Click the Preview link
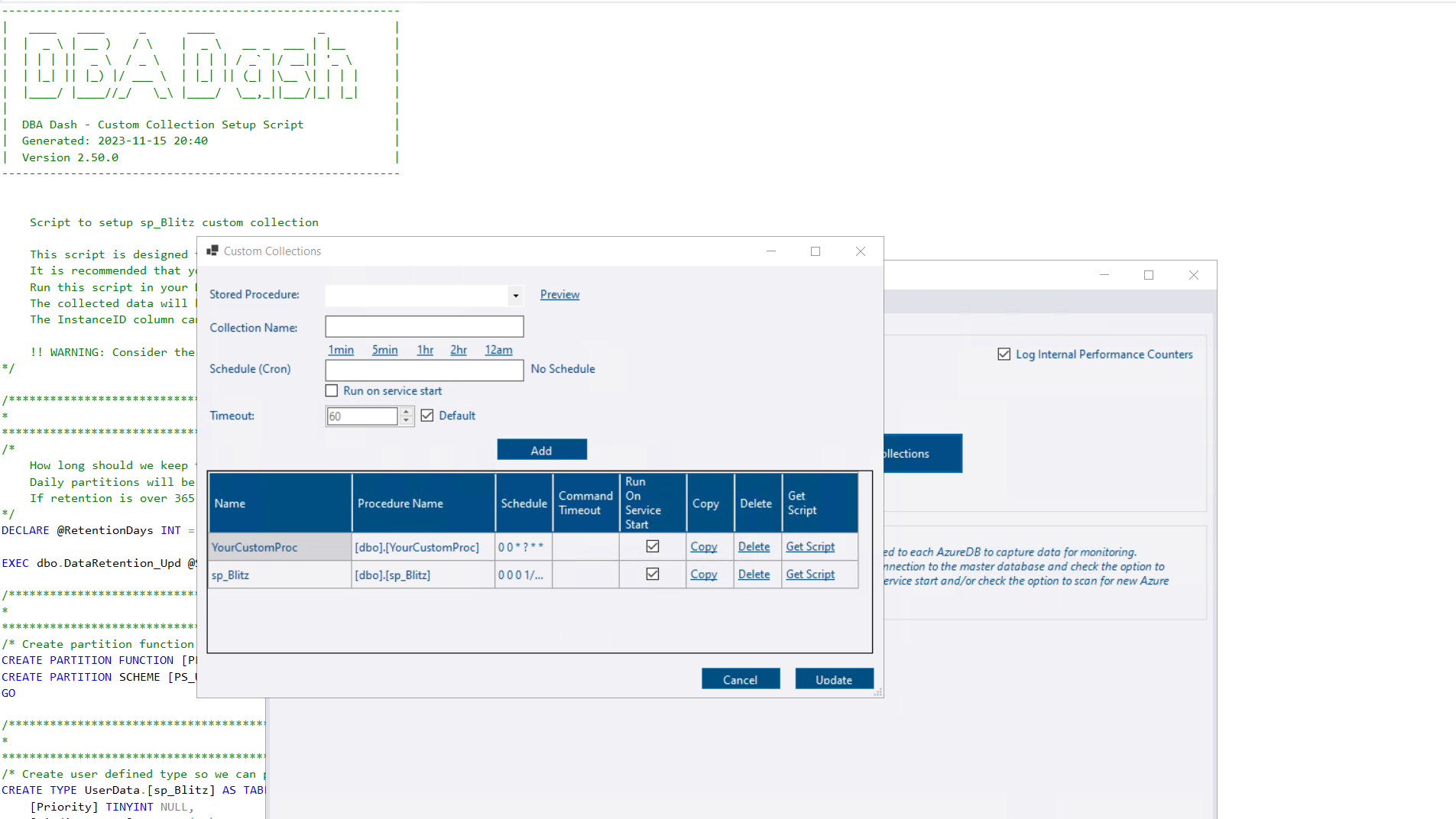 coord(559,294)
